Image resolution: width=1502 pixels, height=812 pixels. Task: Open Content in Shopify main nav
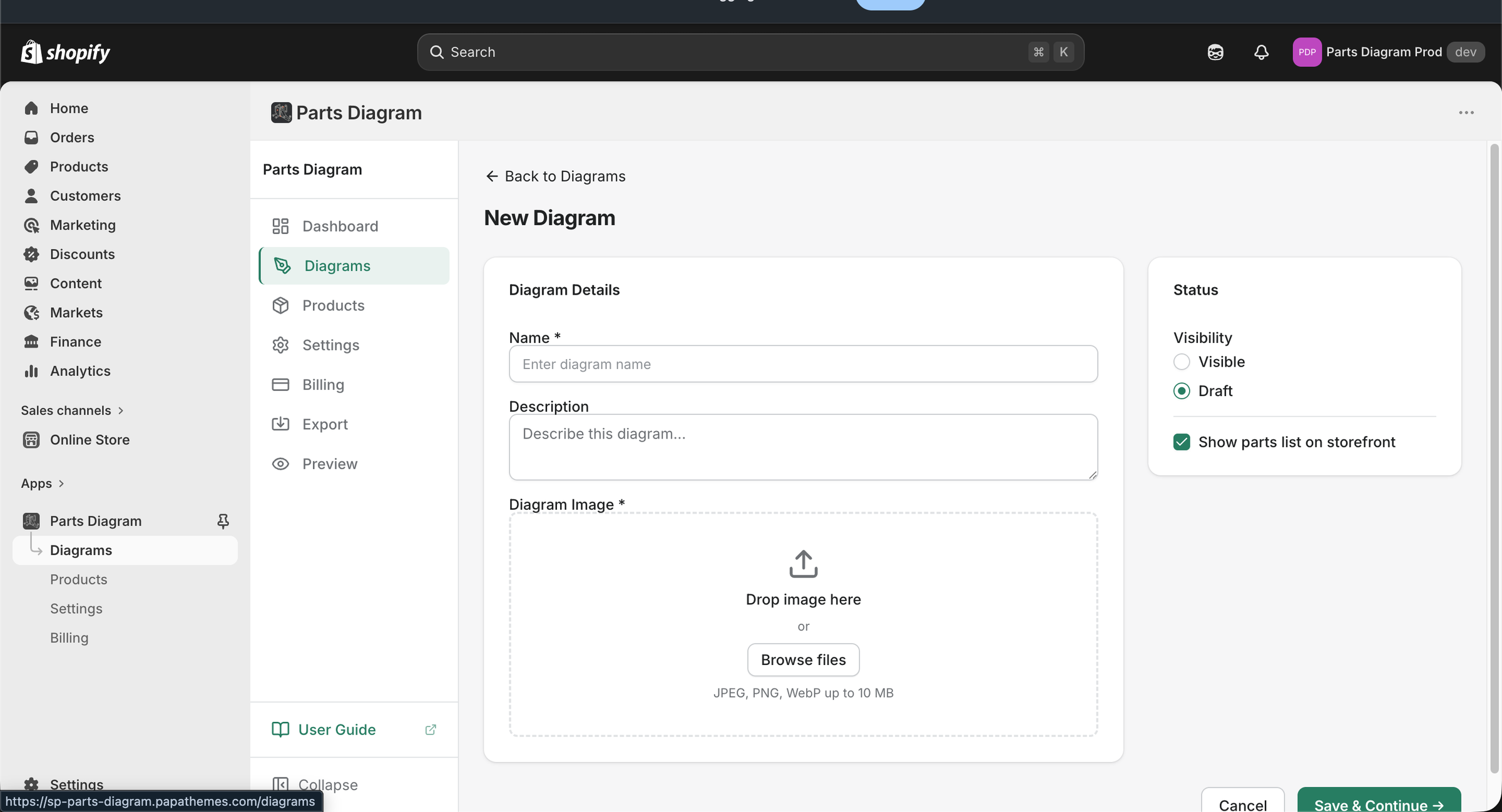tap(76, 283)
